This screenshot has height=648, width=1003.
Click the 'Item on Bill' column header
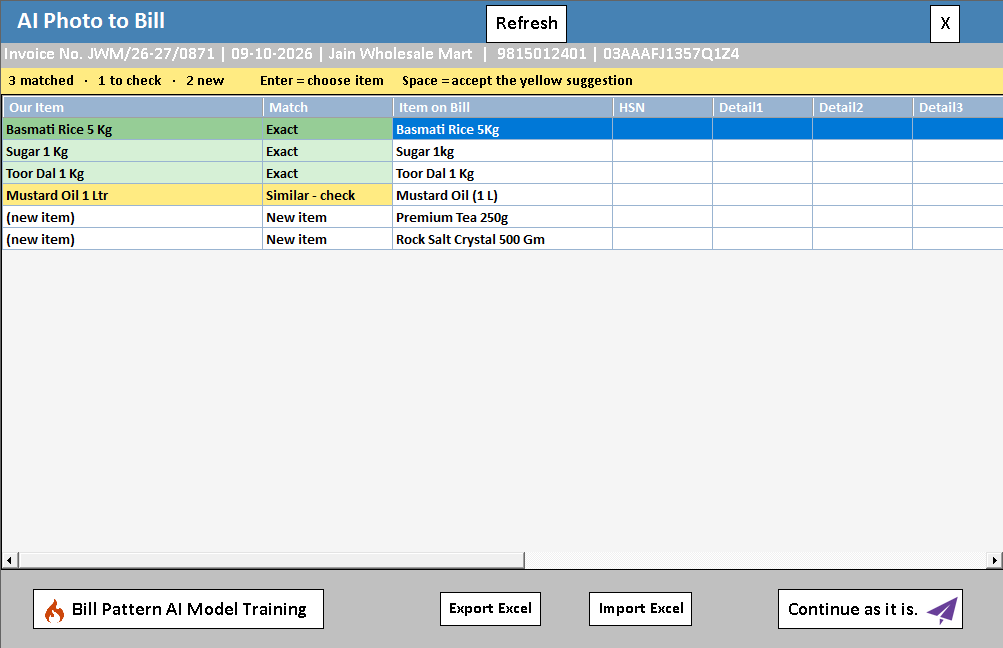503,107
